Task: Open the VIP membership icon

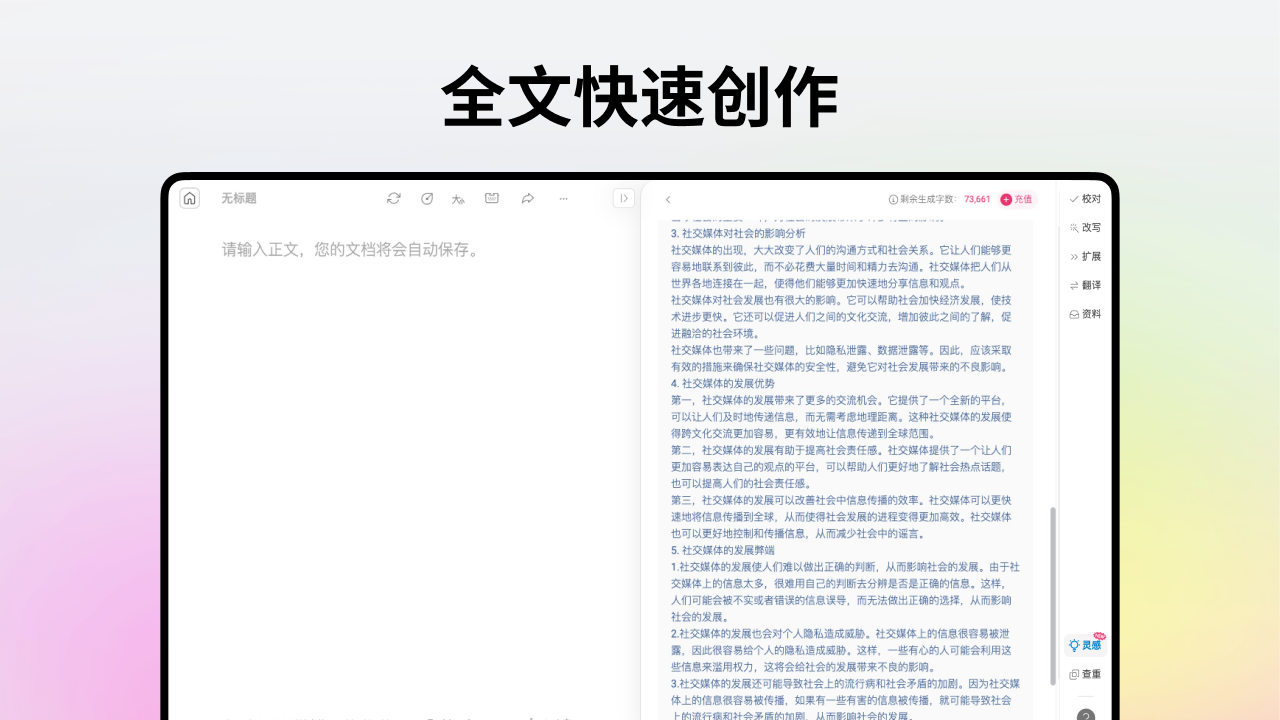Action: tap(492, 198)
